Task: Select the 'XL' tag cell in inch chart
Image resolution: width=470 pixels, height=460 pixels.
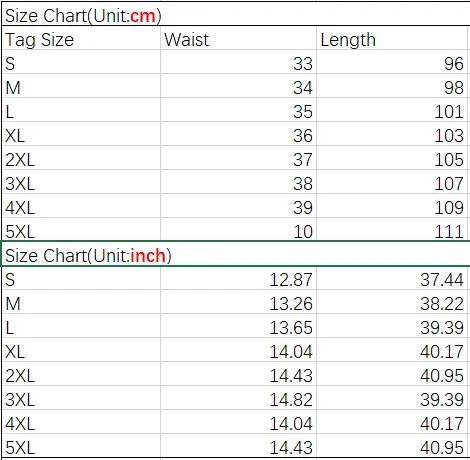Action: (81, 350)
